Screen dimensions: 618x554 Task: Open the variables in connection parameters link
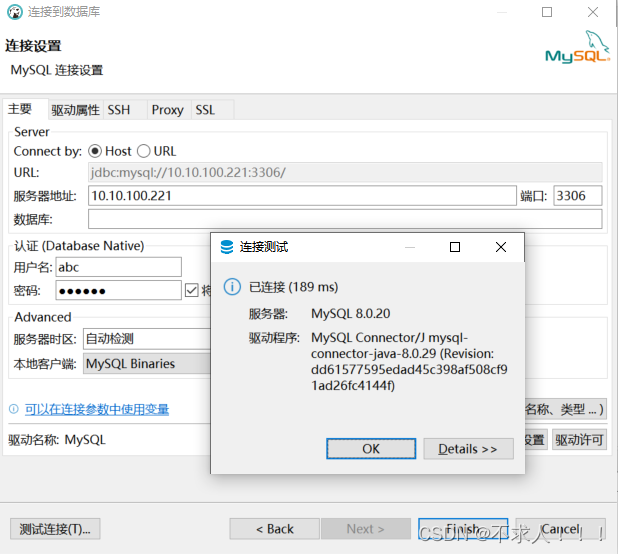pyautogui.click(x=97, y=409)
